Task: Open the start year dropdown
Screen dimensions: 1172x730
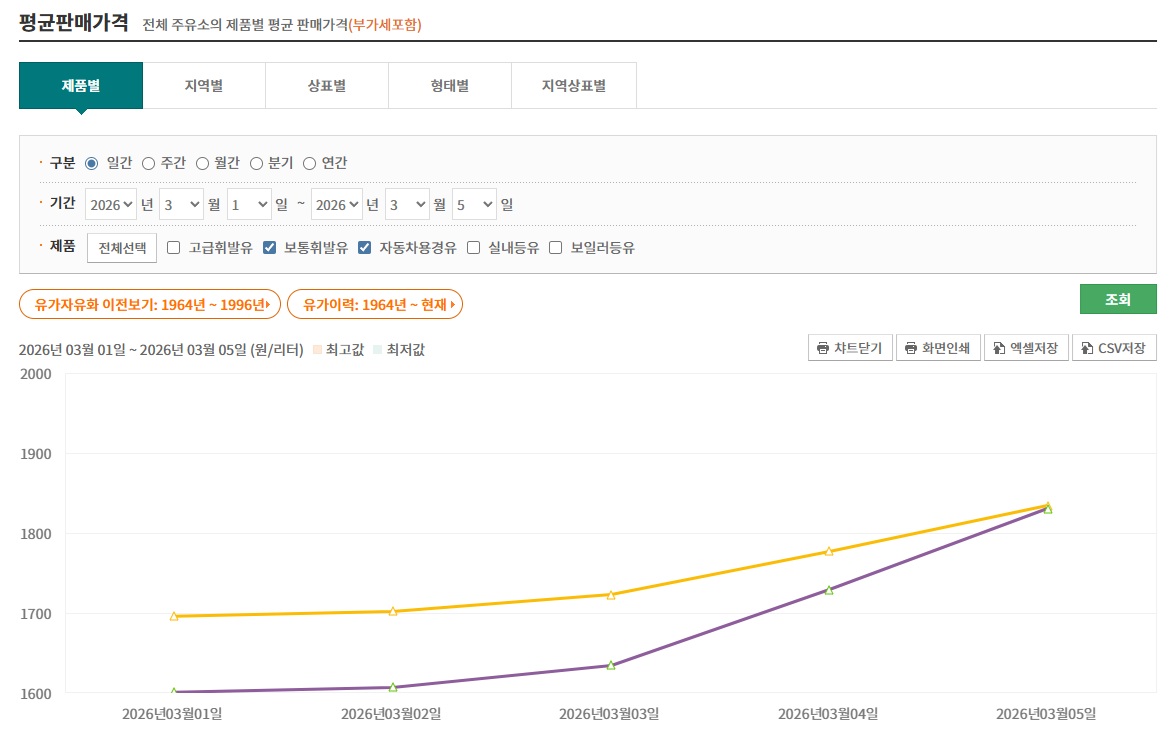Action: (x=111, y=205)
